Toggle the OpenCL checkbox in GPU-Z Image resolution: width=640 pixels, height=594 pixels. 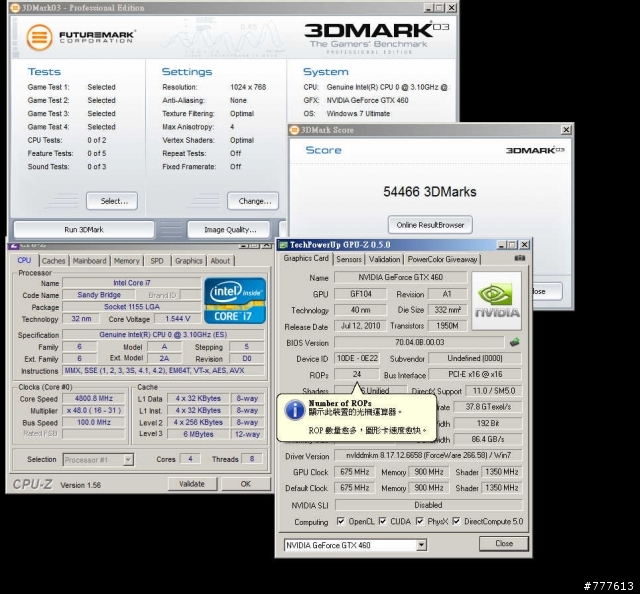pos(340,521)
